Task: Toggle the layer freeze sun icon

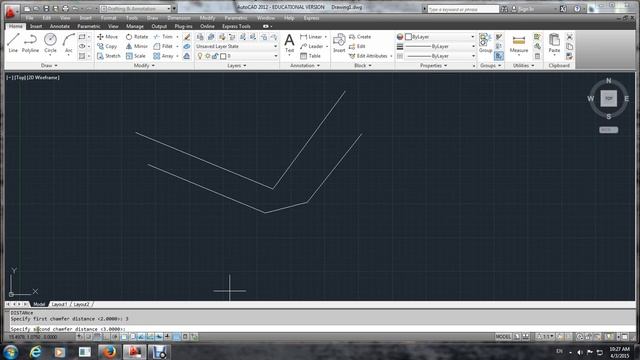Action: 207,56
